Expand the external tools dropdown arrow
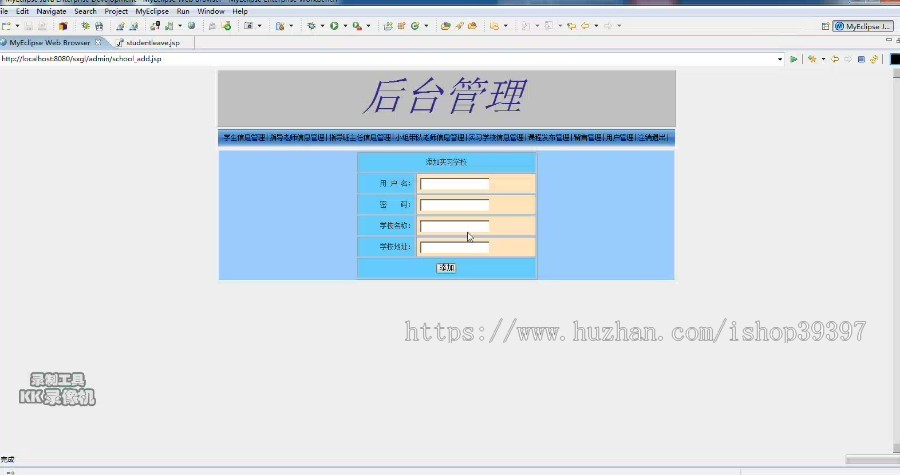The image size is (900, 475). pos(368,26)
